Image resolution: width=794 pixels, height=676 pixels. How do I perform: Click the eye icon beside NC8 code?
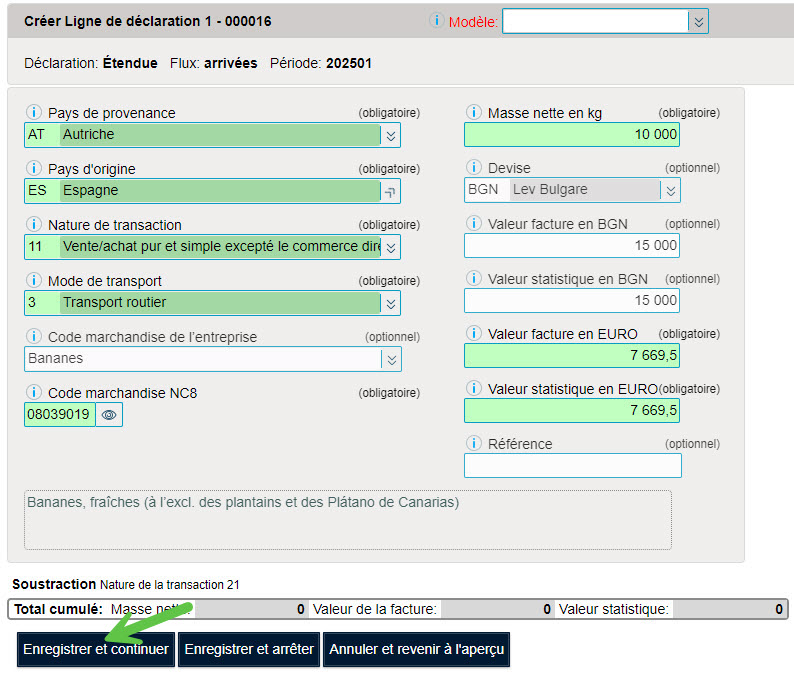[109, 415]
